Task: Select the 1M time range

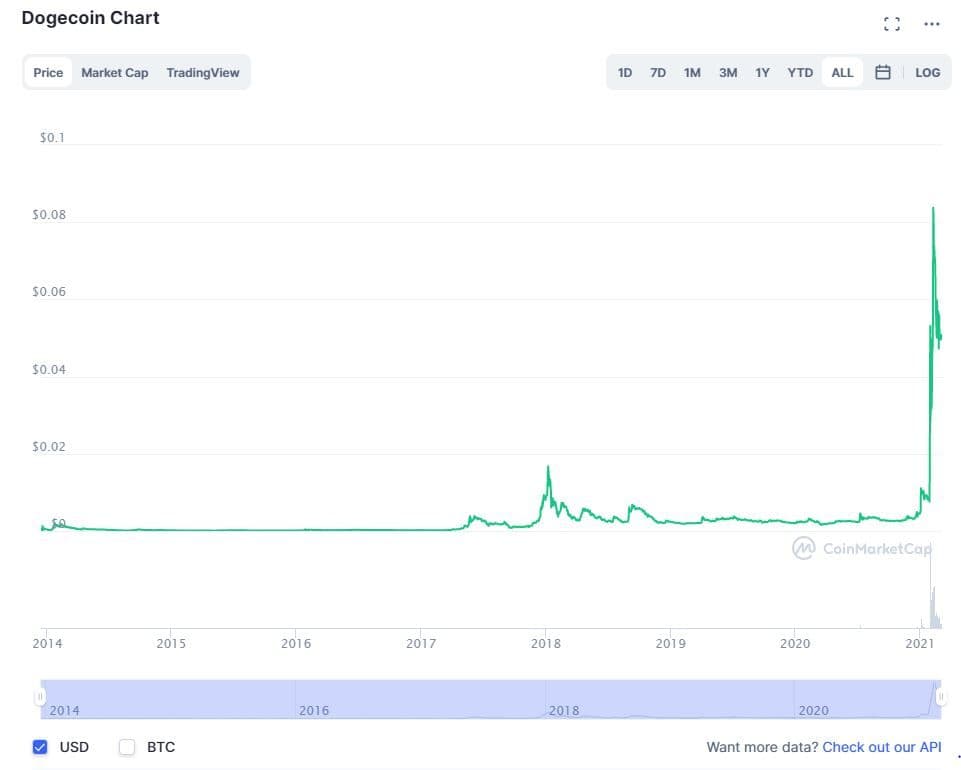Action: [x=692, y=73]
